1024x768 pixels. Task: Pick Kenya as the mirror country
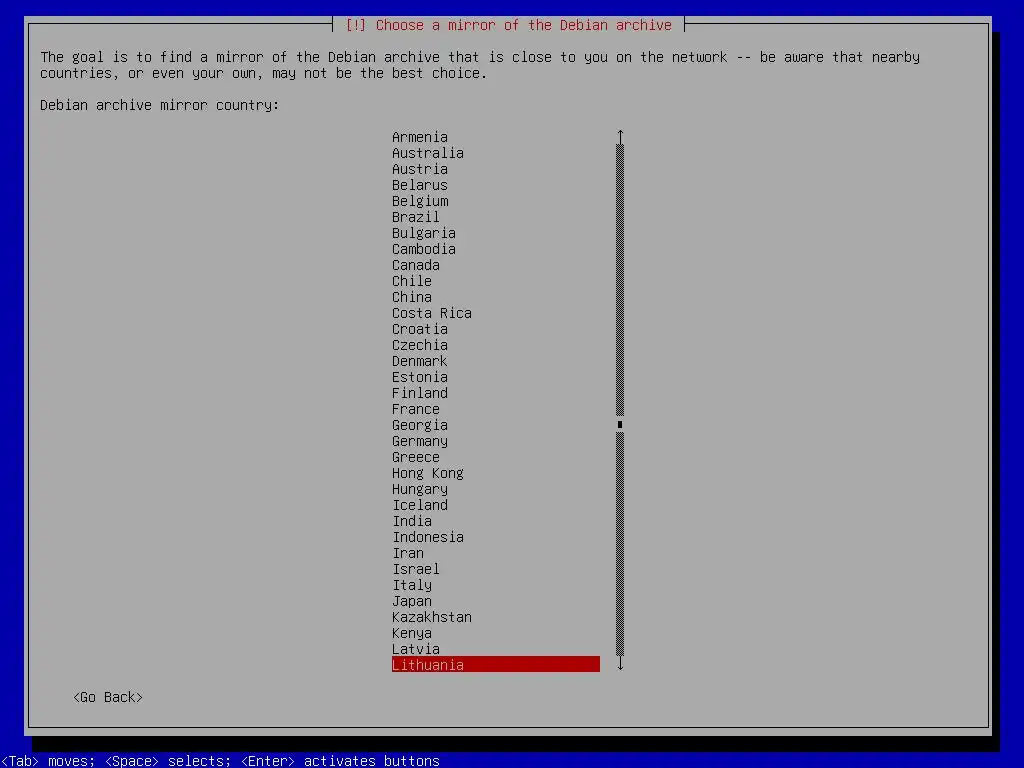412,633
